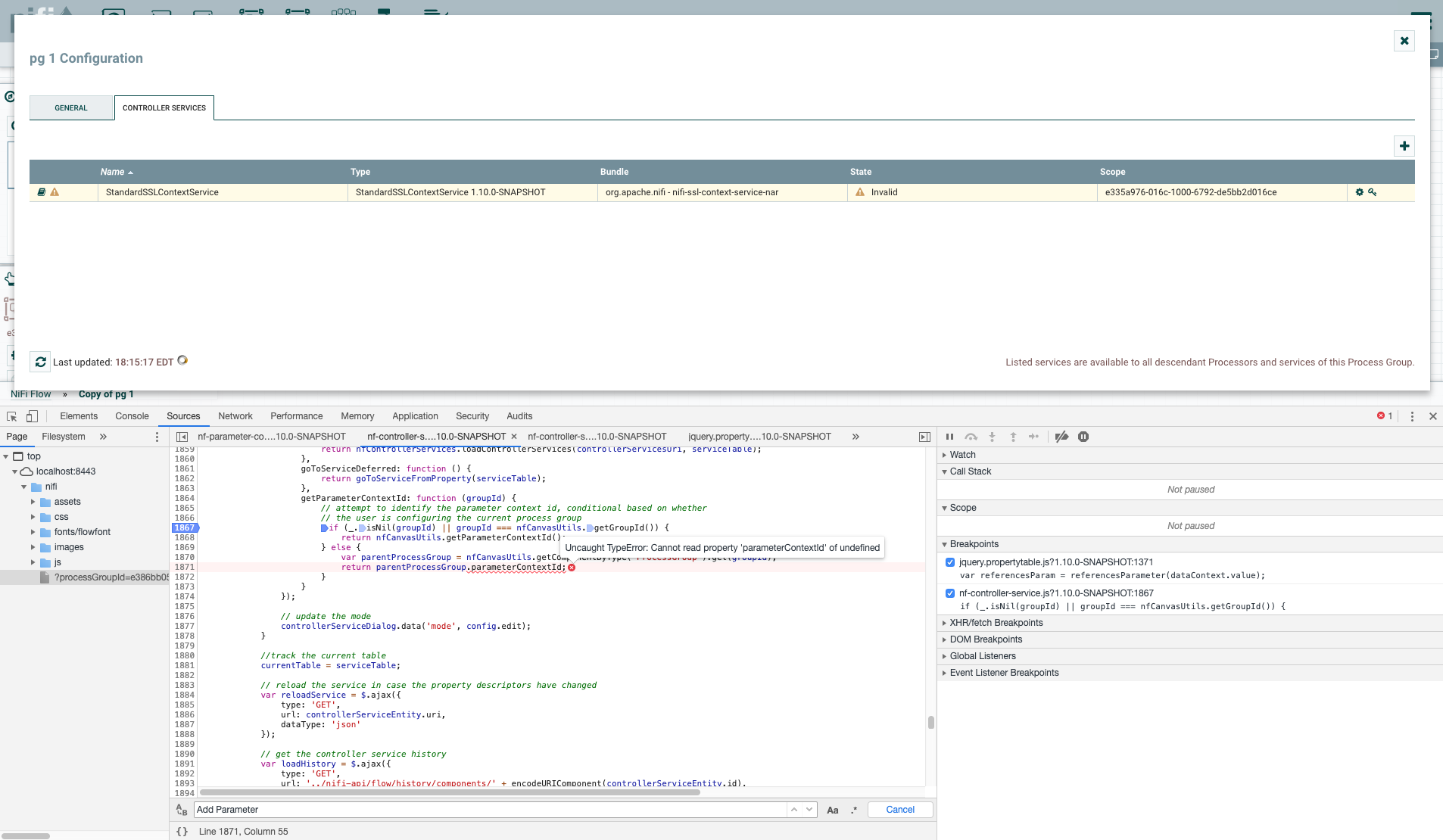
Task: Sort services by Name column header
Action: [117, 172]
